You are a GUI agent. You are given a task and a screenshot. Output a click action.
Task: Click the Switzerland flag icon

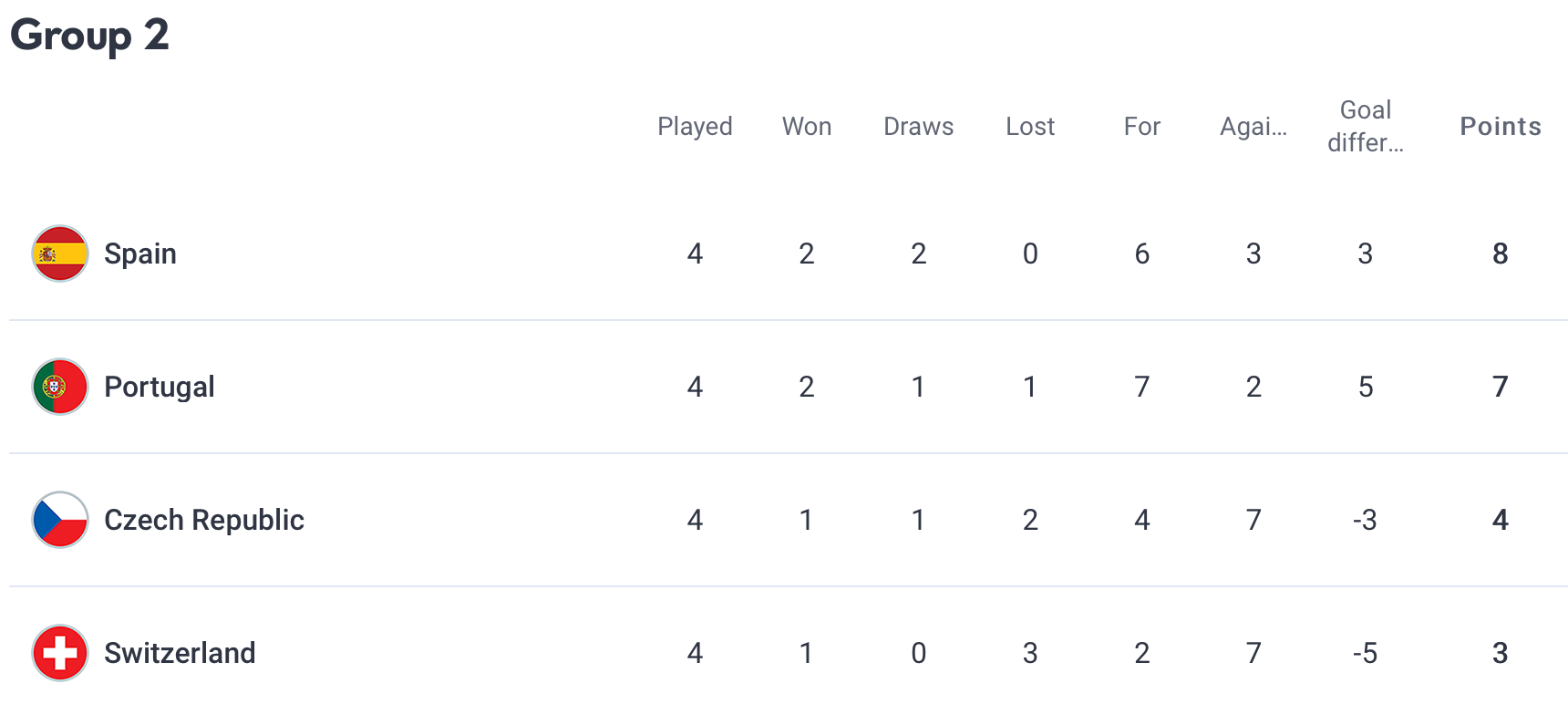click(x=60, y=653)
